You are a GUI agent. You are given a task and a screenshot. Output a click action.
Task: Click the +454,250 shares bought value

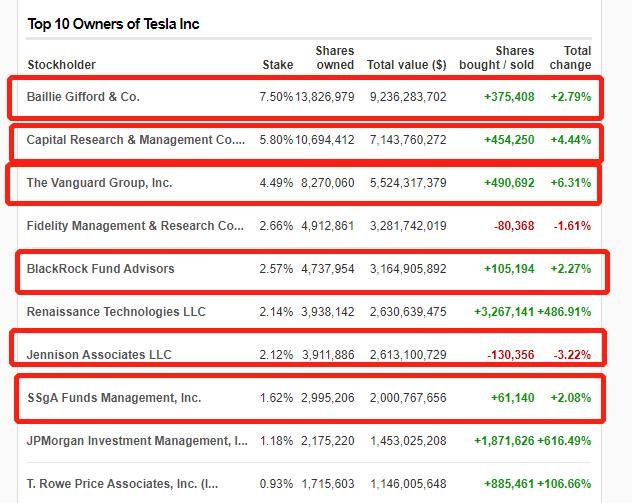(509, 140)
